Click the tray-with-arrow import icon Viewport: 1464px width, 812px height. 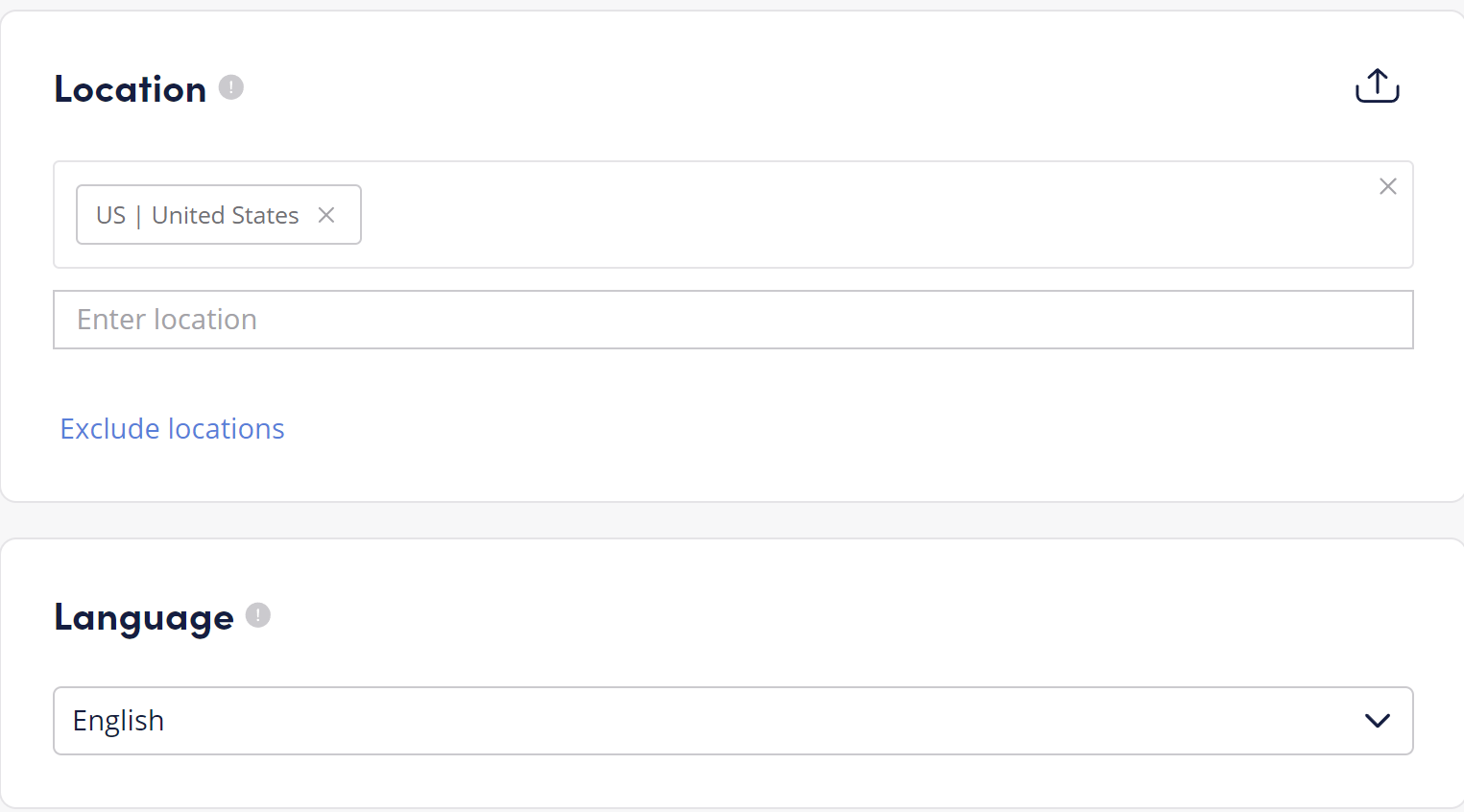coord(1378,85)
